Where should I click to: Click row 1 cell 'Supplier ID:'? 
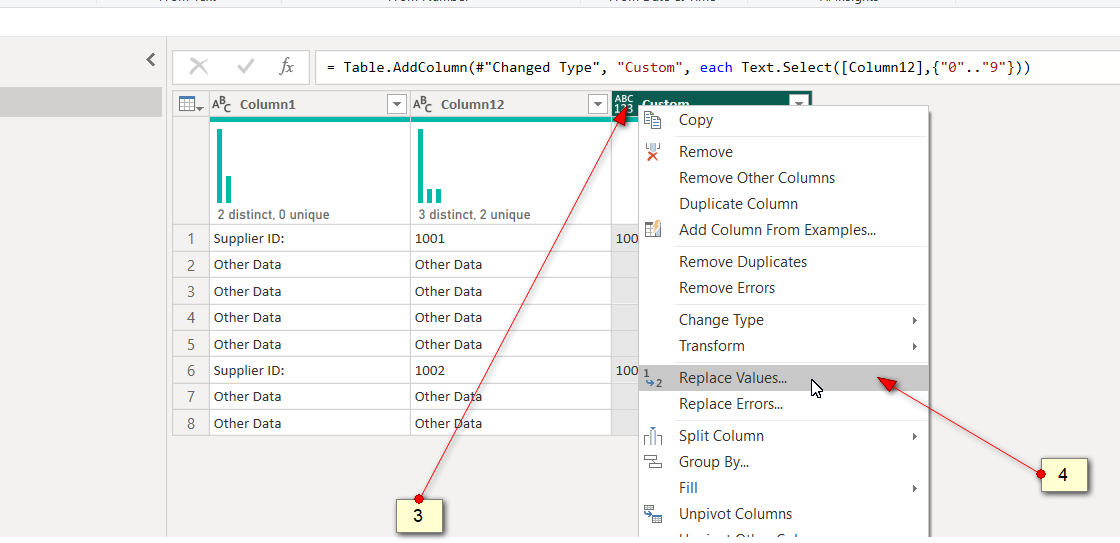(x=310, y=239)
